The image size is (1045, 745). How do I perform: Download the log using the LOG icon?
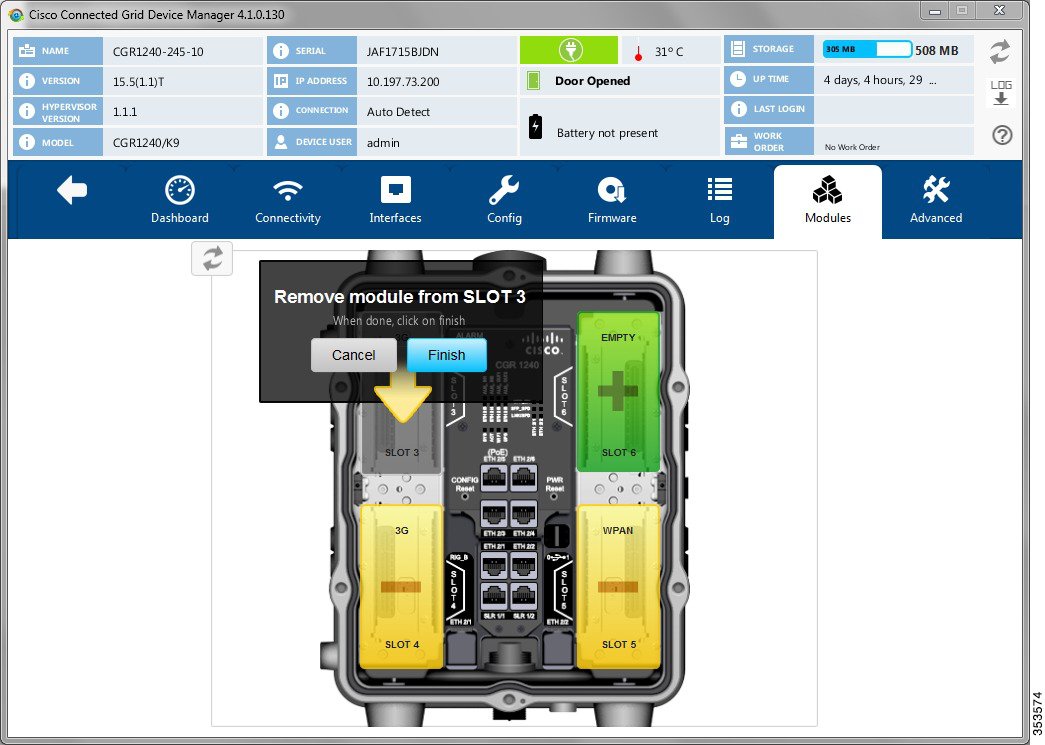coord(1001,93)
